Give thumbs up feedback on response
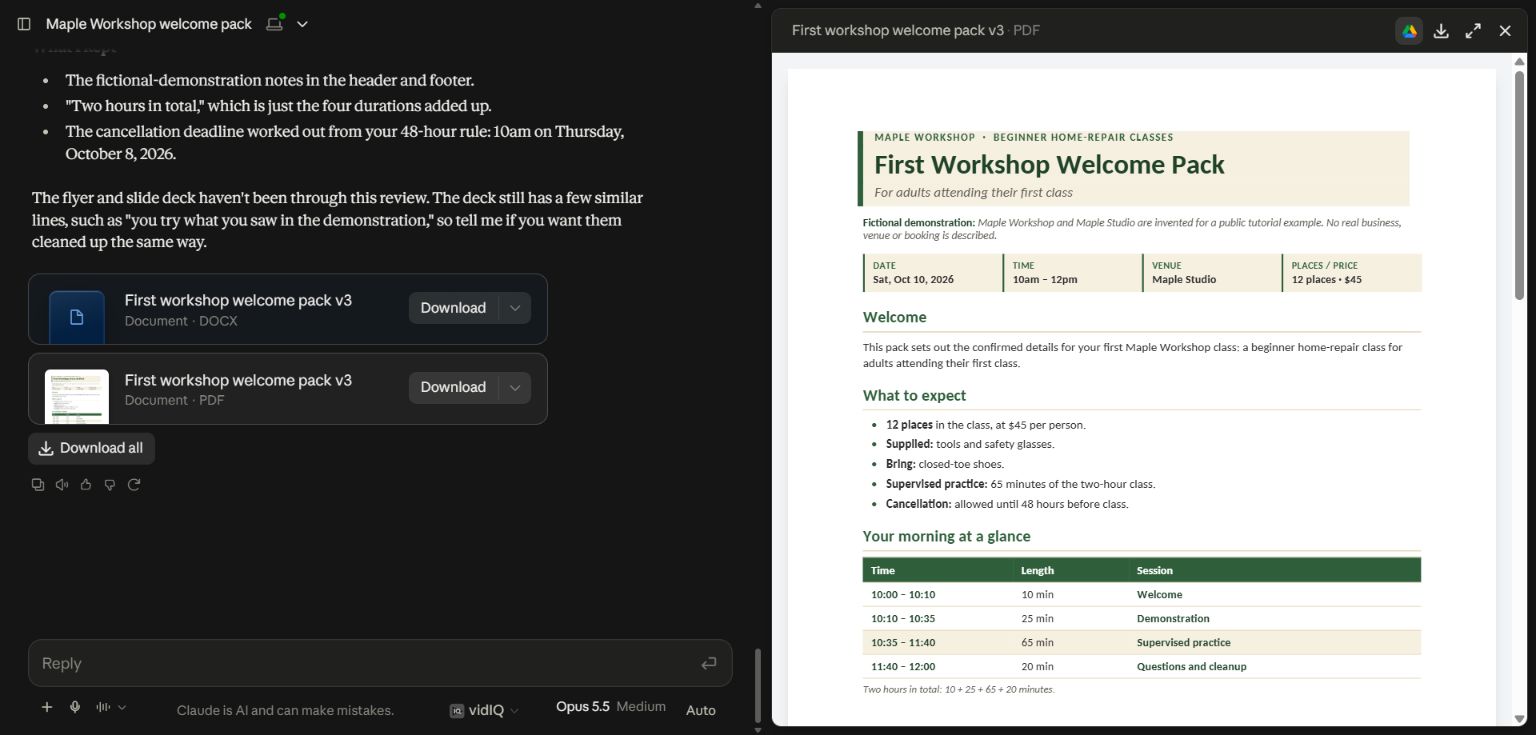The width and height of the screenshot is (1536, 735). (86, 484)
